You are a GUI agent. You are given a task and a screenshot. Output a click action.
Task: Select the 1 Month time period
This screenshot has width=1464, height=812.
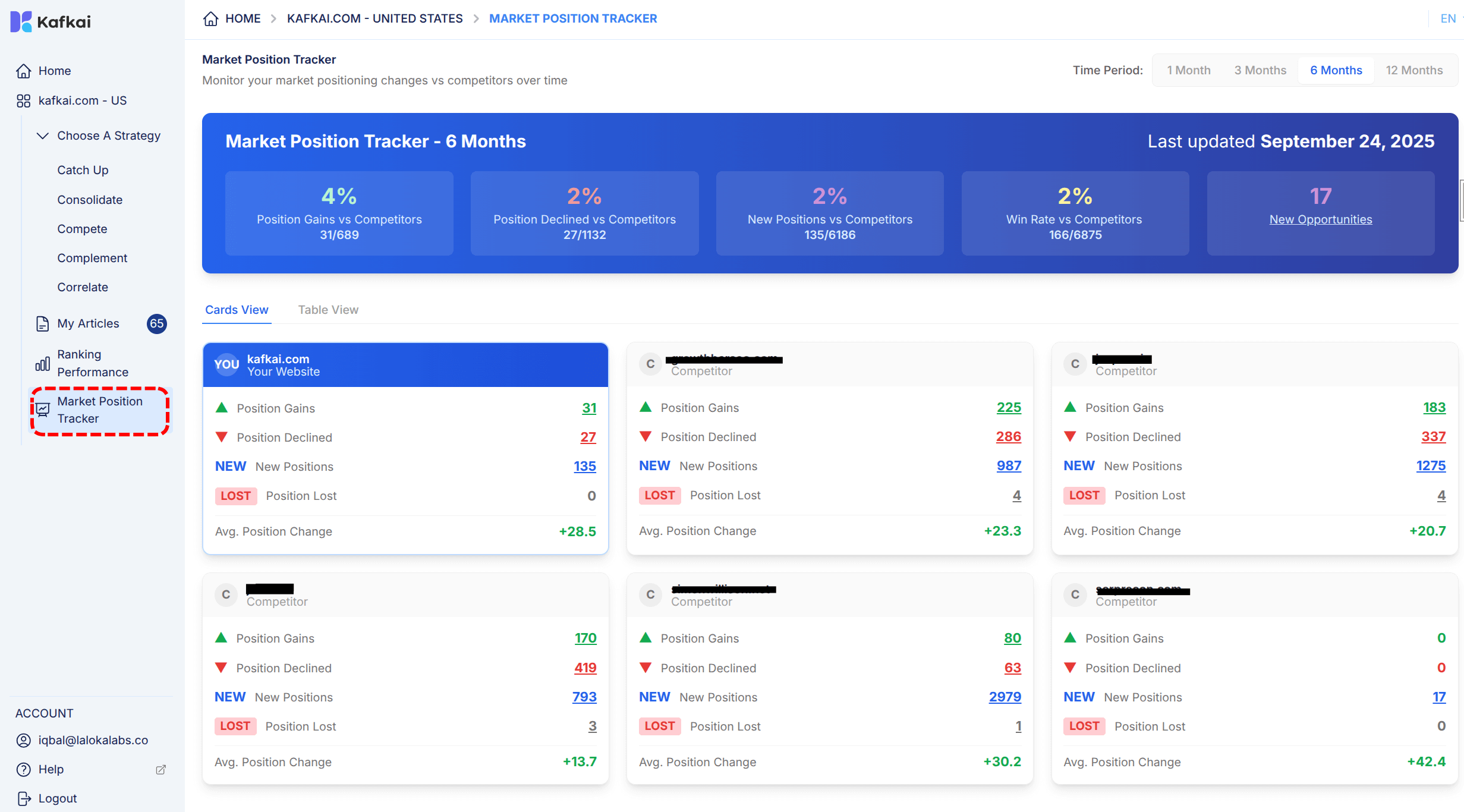1188,70
